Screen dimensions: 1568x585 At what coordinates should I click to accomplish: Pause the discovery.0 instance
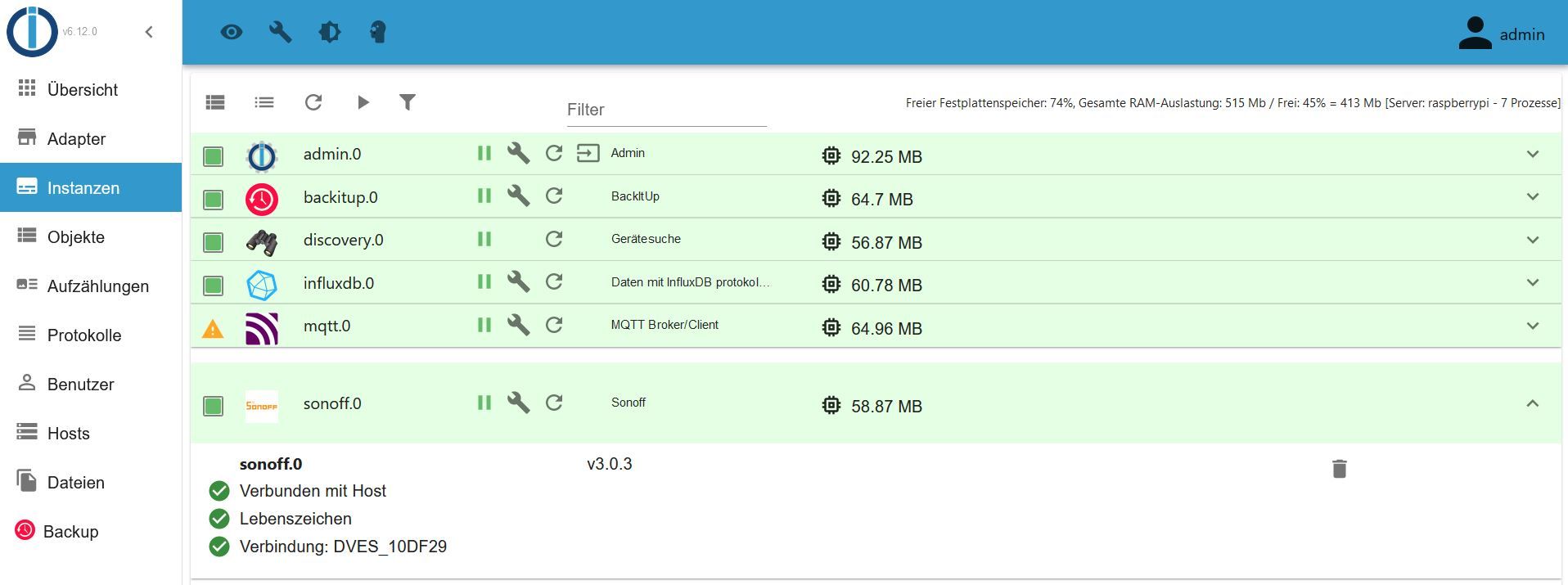point(484,239)
